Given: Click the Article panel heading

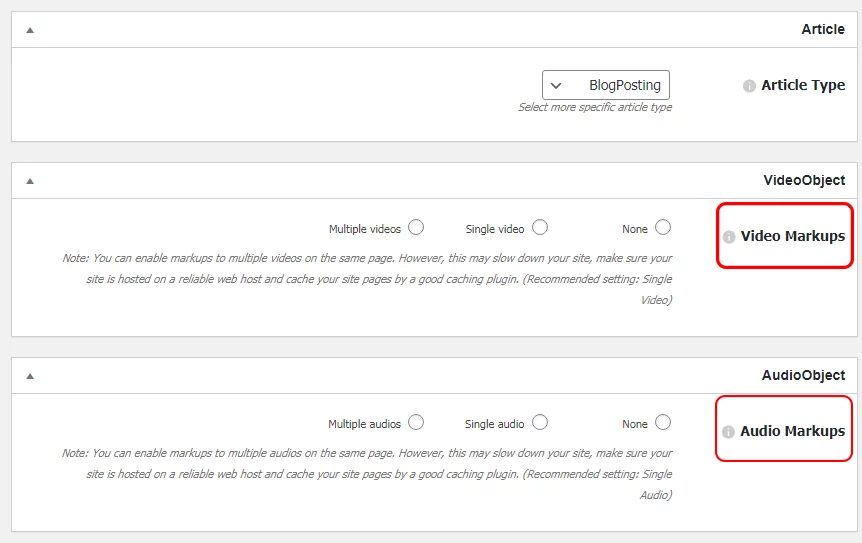Looking at the screenshot, I should (822, 29).
